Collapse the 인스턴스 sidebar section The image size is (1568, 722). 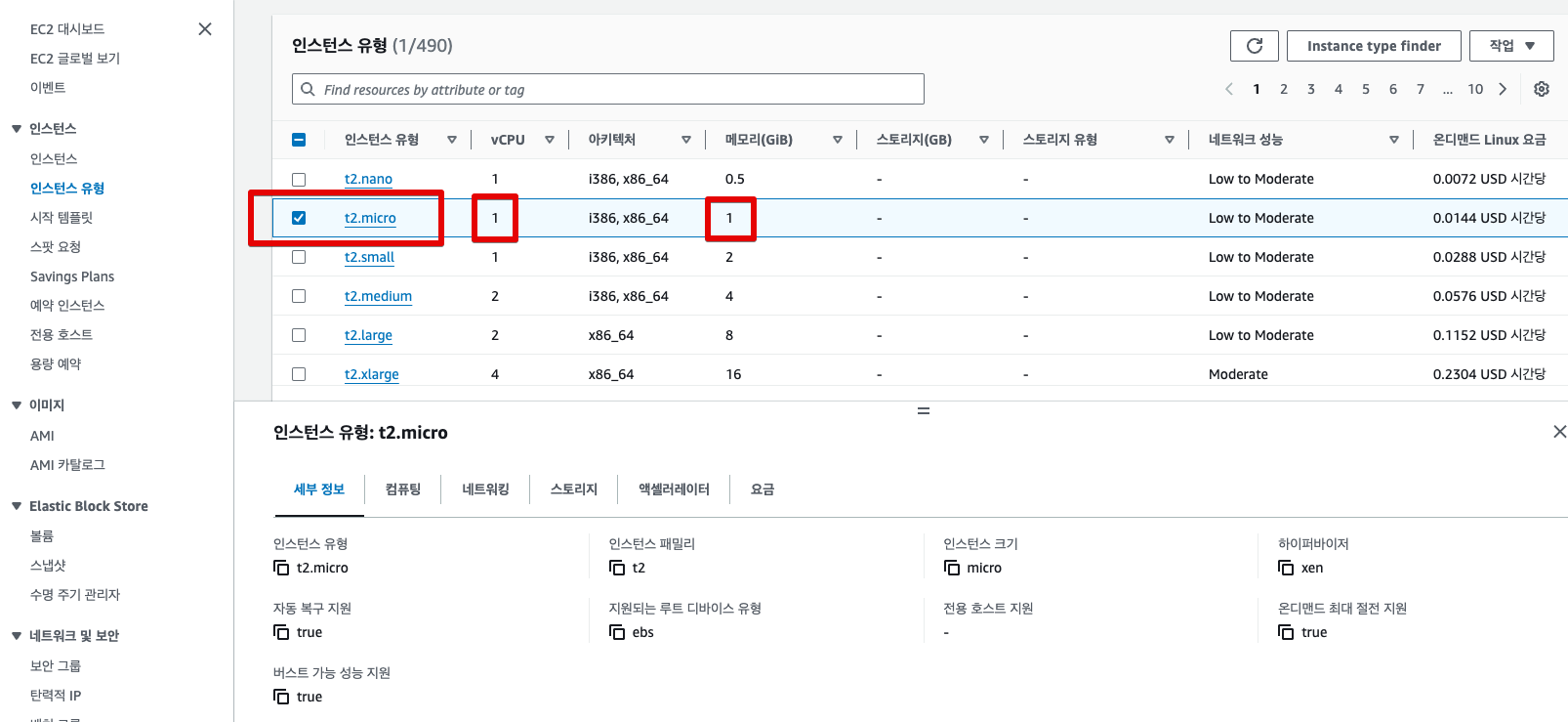17,129
